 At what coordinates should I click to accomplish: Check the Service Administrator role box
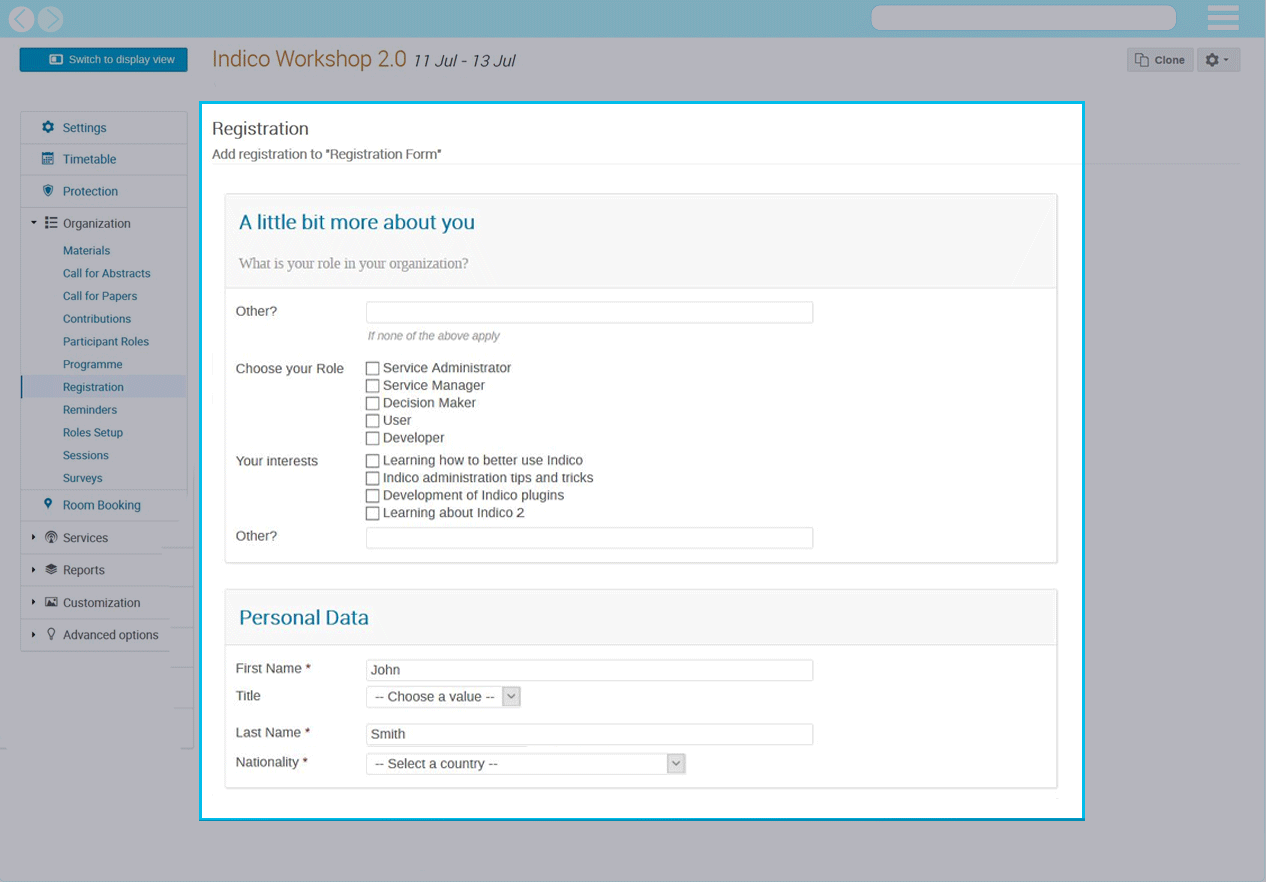pyautogui.click(x=372, y=368)
